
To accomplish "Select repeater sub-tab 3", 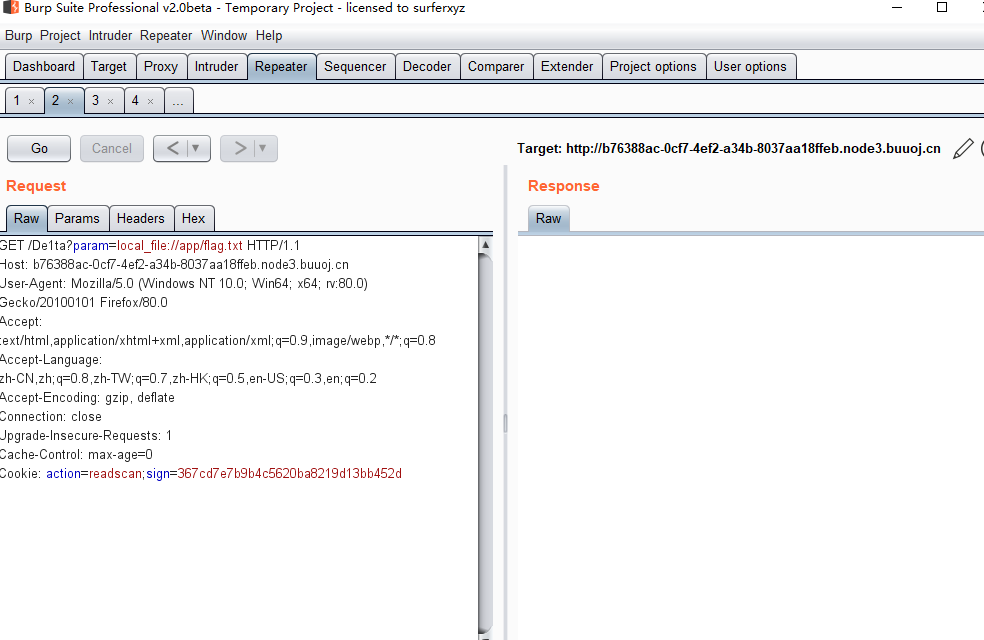I will 95,100.
